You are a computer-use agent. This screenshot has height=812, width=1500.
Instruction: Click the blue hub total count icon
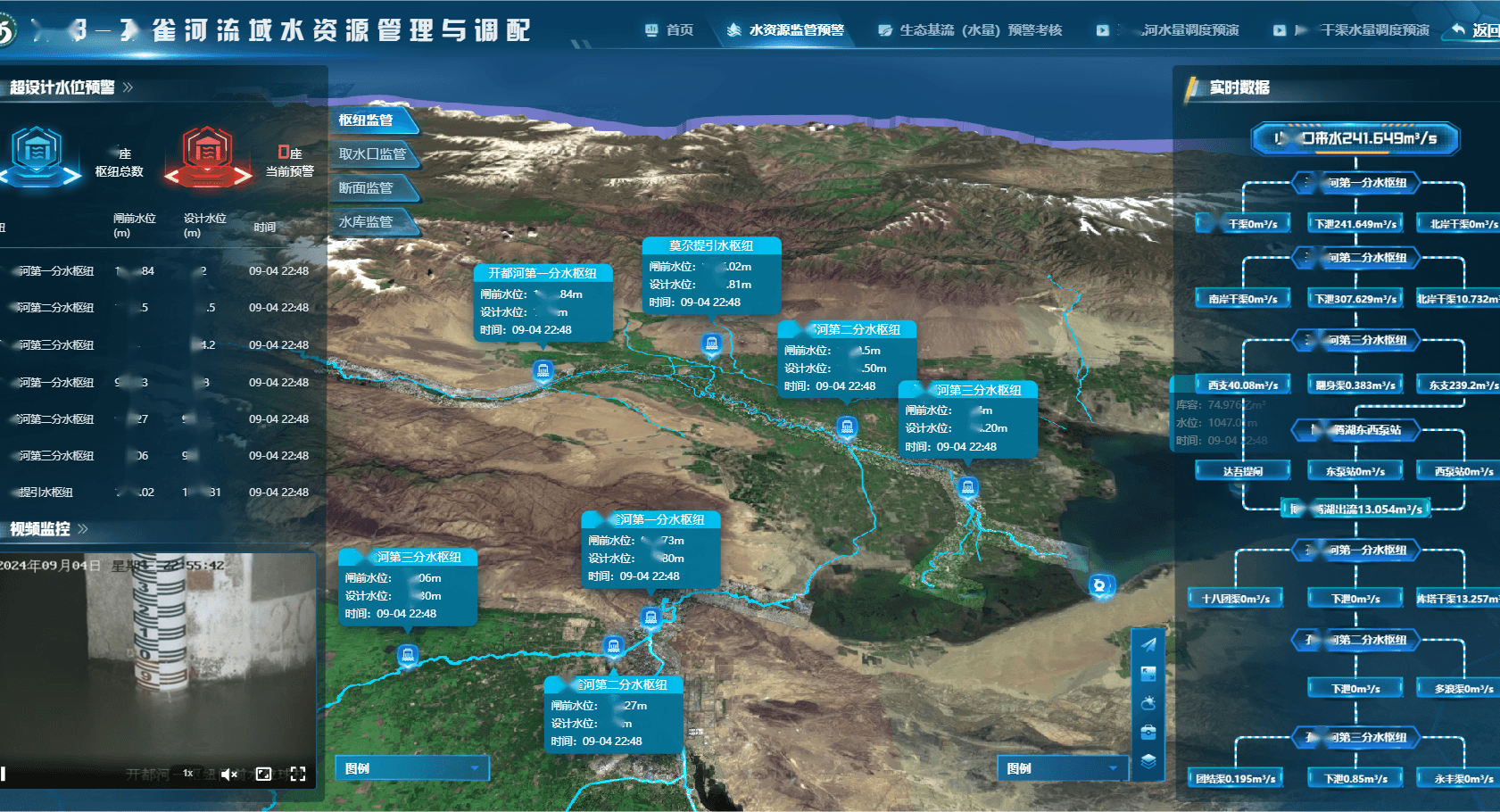(x=36, y=155)
